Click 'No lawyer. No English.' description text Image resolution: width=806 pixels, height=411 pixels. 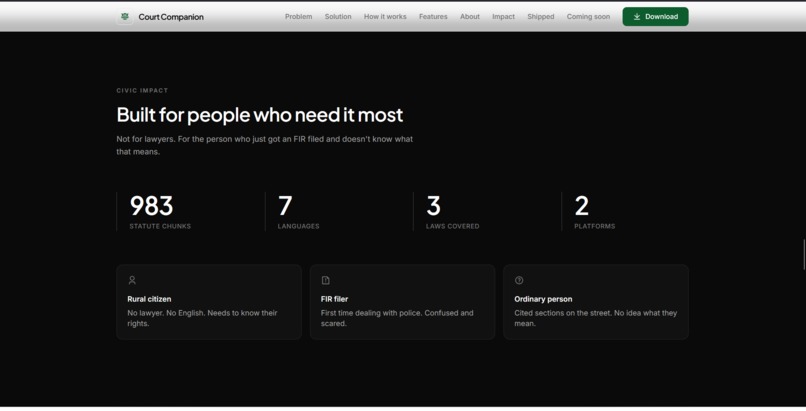202,318
